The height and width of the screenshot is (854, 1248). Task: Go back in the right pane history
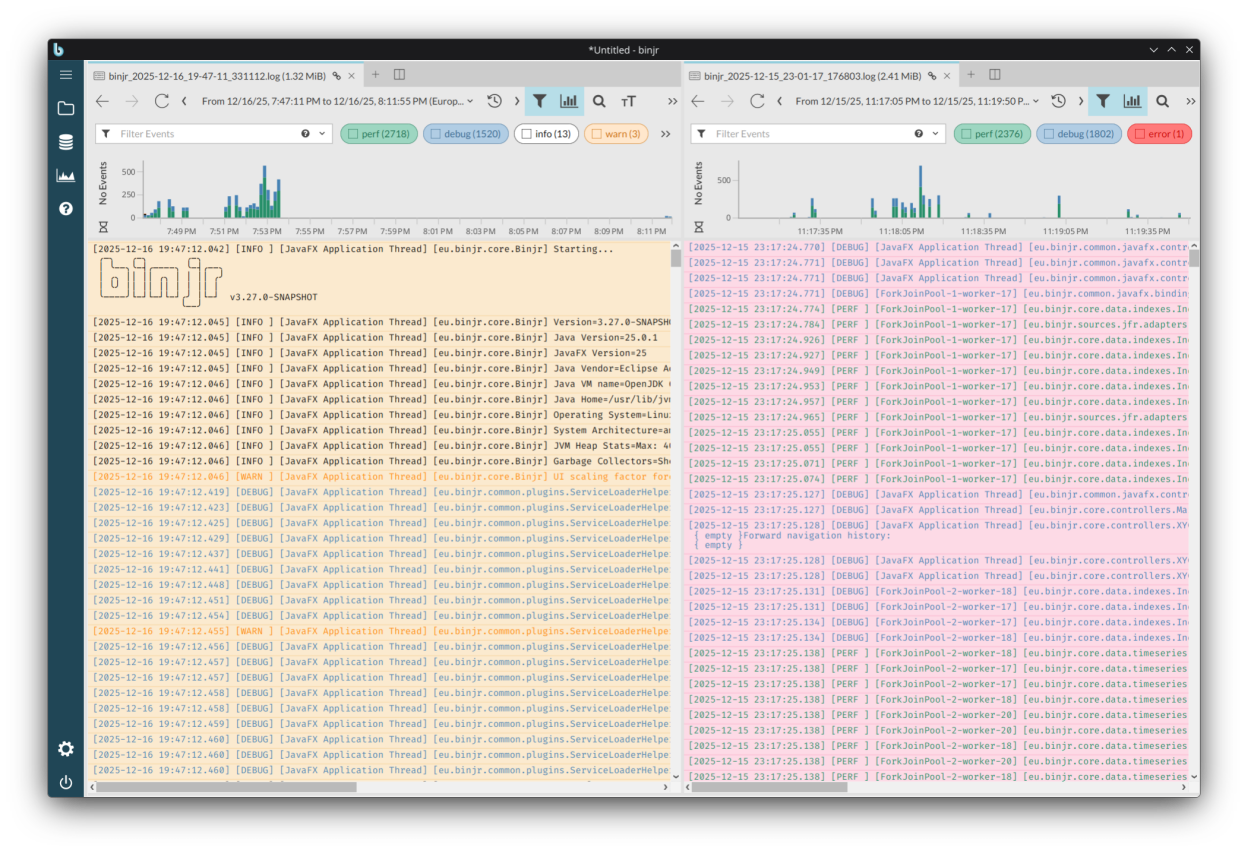(698, 101)
